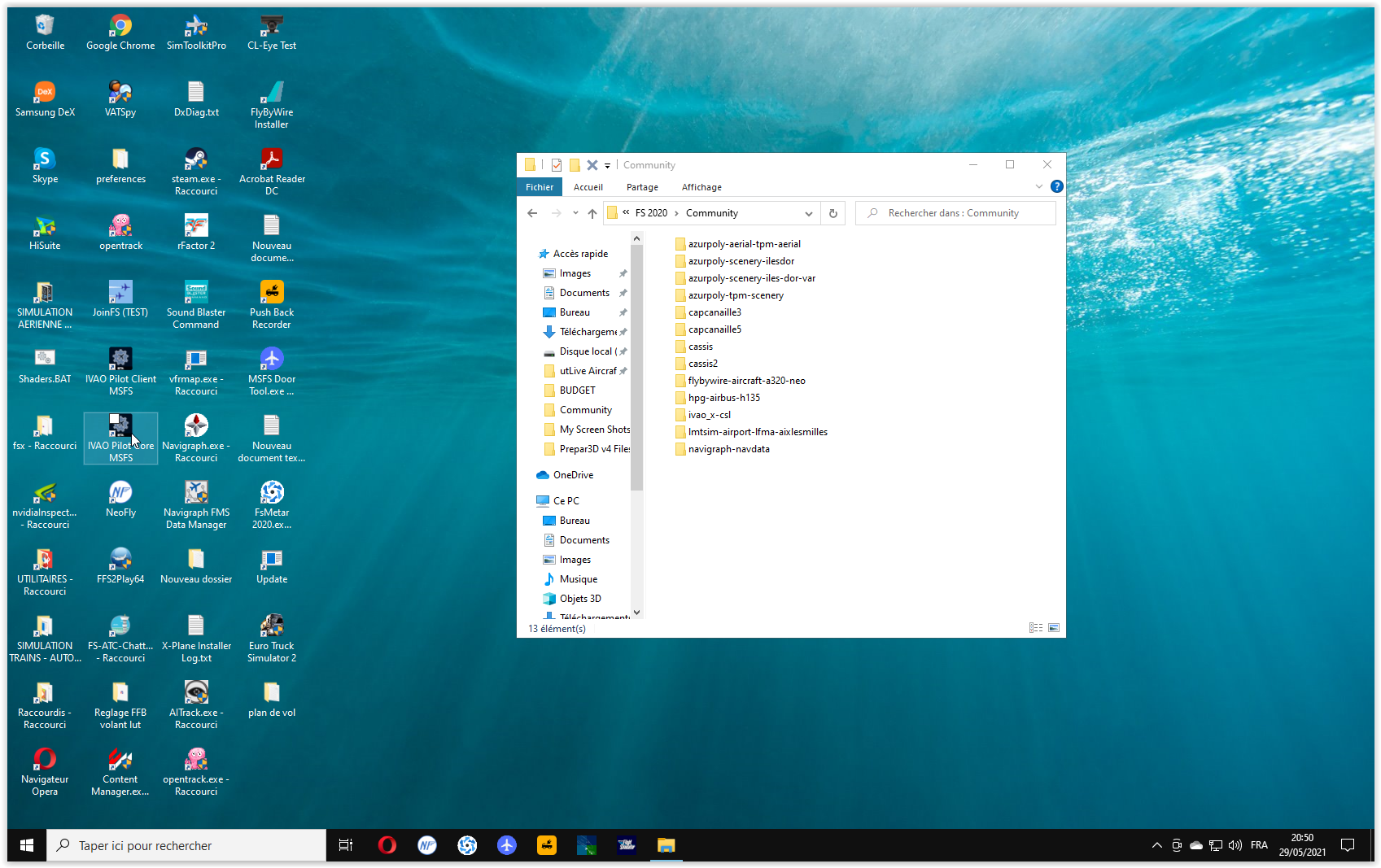
Task: Unpin Images from Quick access
Action: [x=623, y=273]
